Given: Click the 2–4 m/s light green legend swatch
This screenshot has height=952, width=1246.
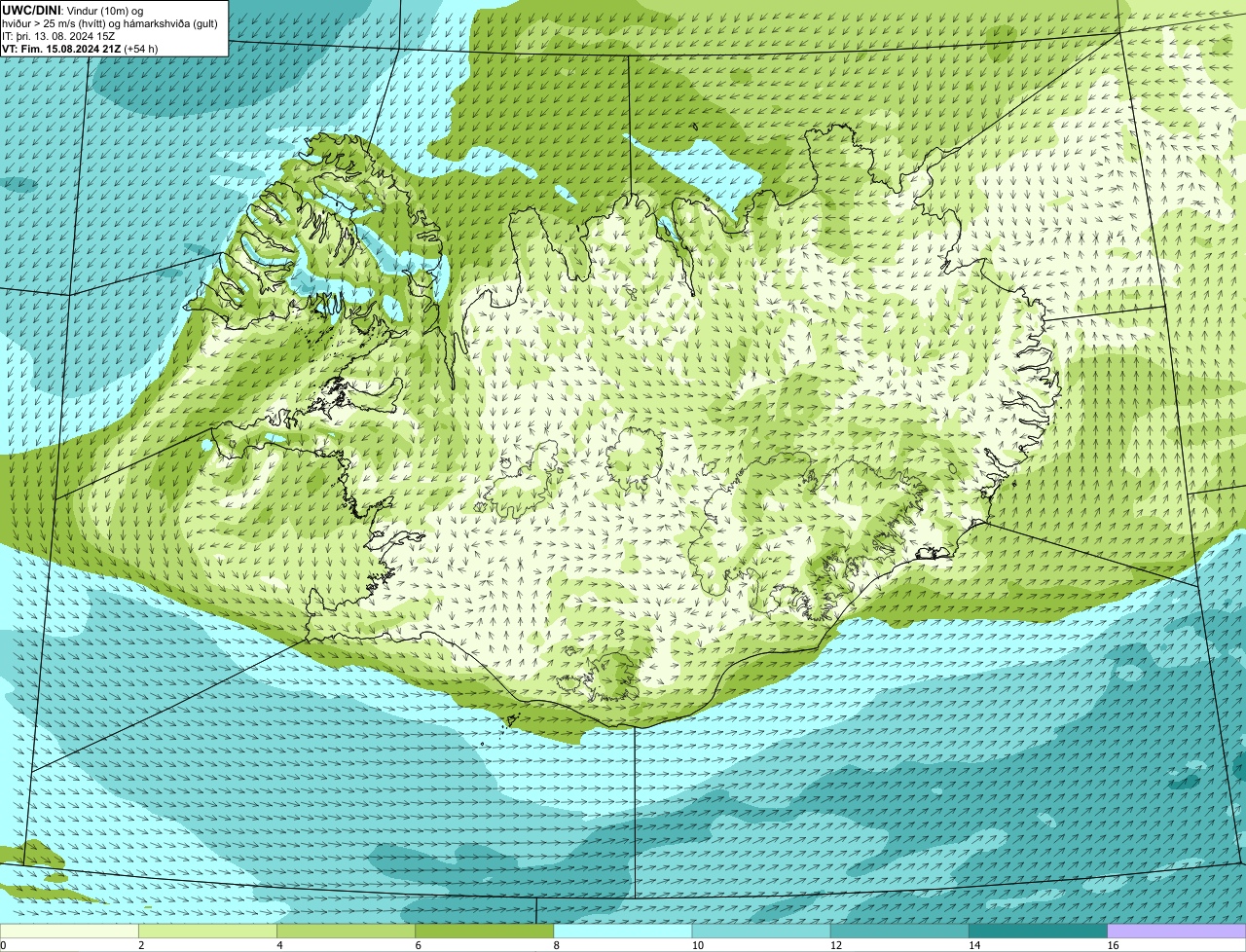Looking at the screenshot, I should click(x=207, y=931).
